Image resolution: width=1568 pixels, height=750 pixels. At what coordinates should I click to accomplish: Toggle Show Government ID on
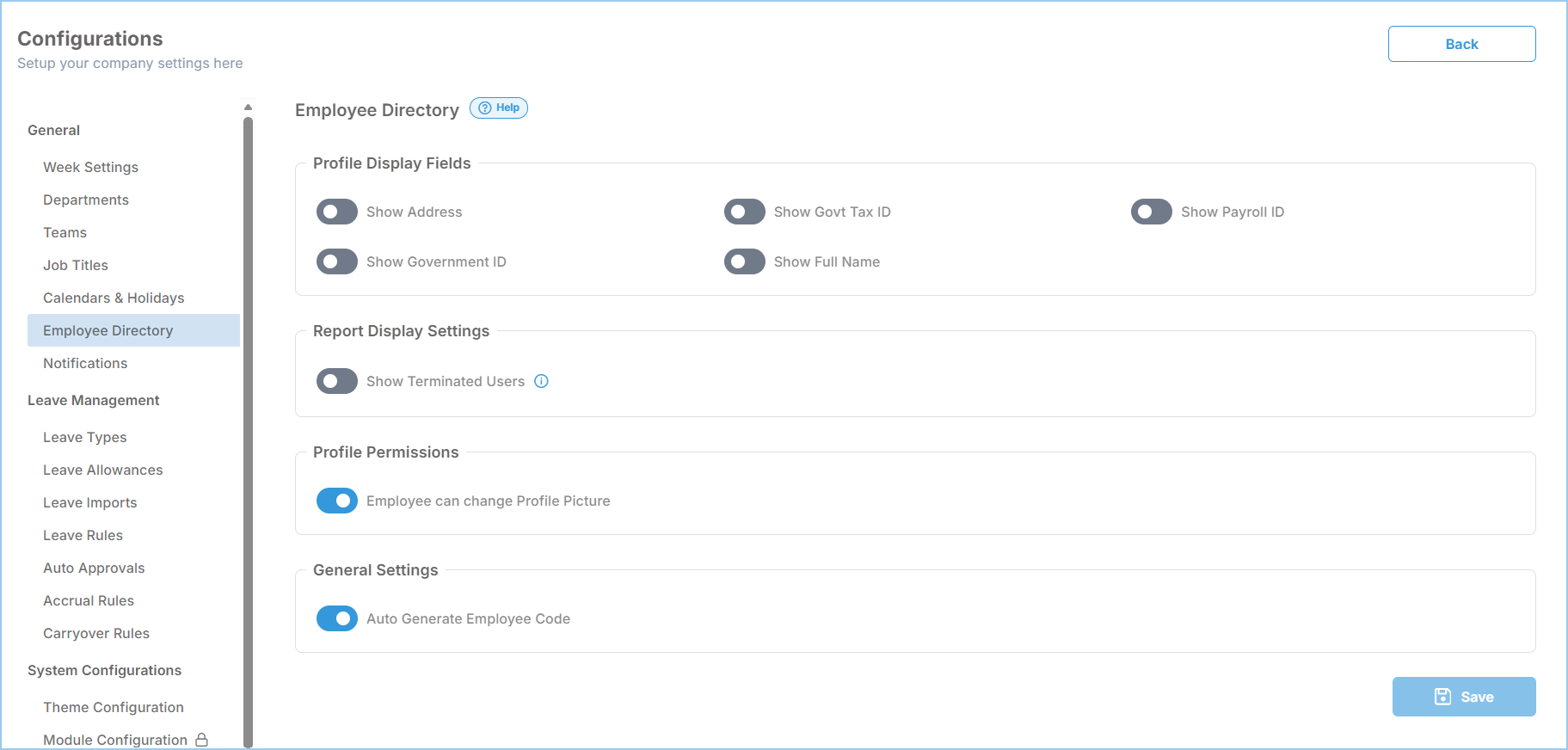(x=337, y=261)
